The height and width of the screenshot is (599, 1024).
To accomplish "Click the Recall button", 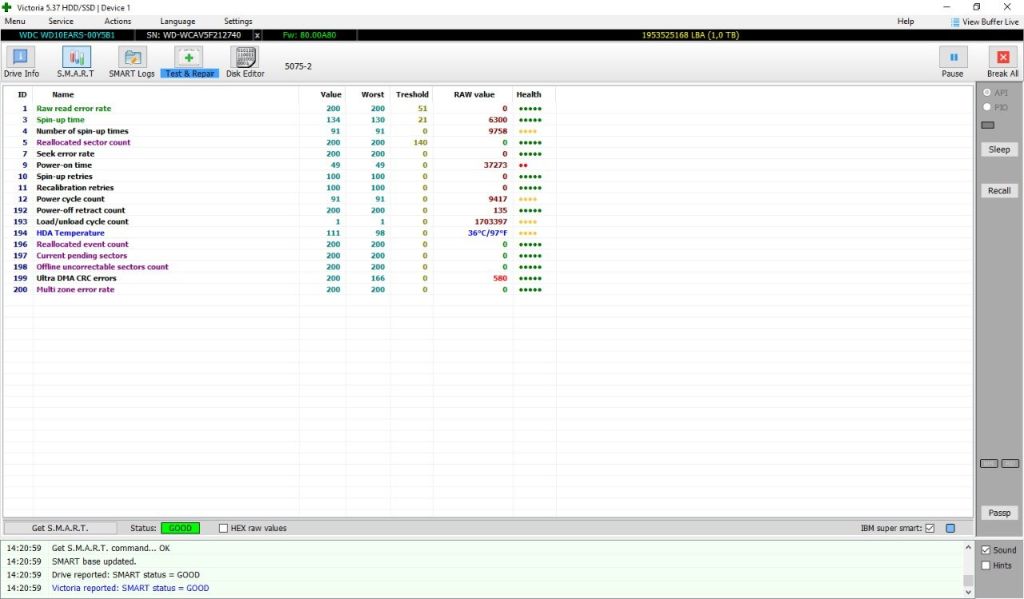I will click(x=999, y=191).
